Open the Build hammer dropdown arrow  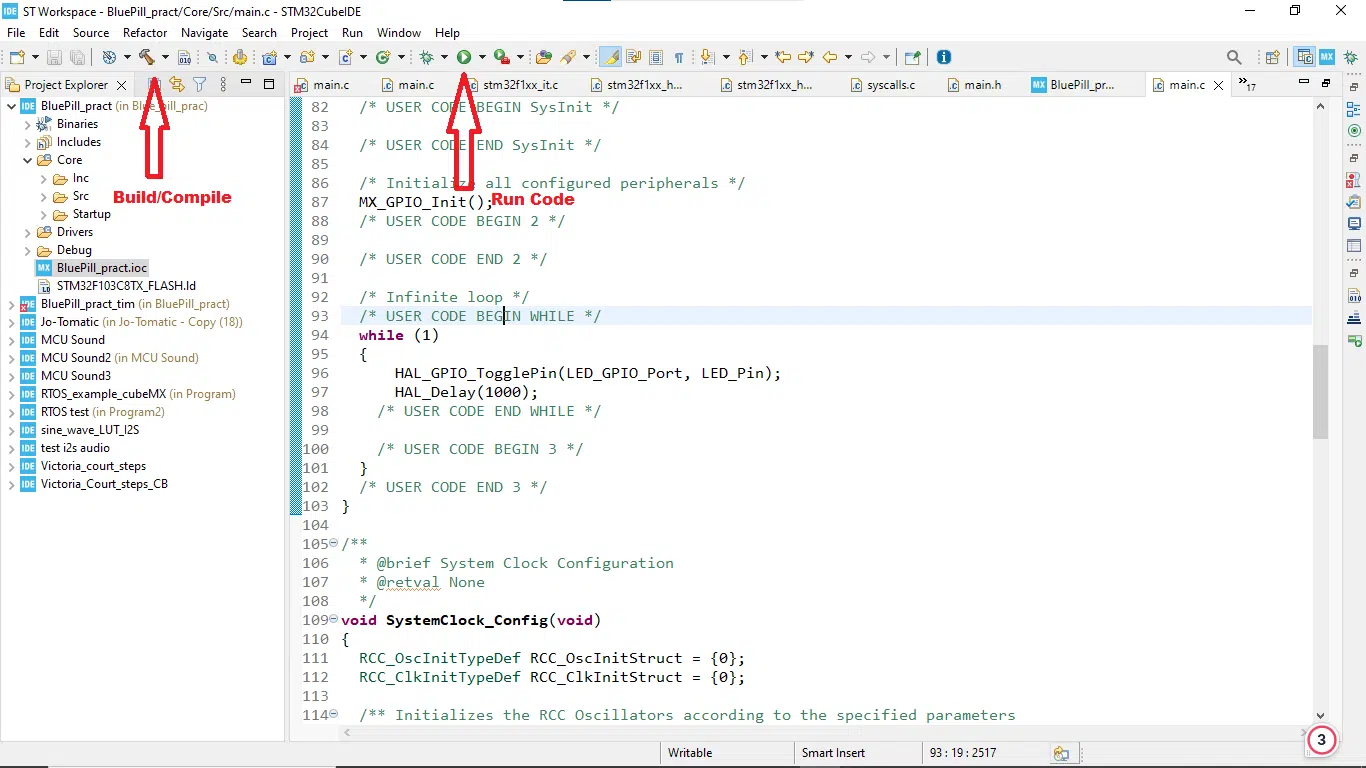(x=165, y=57)
